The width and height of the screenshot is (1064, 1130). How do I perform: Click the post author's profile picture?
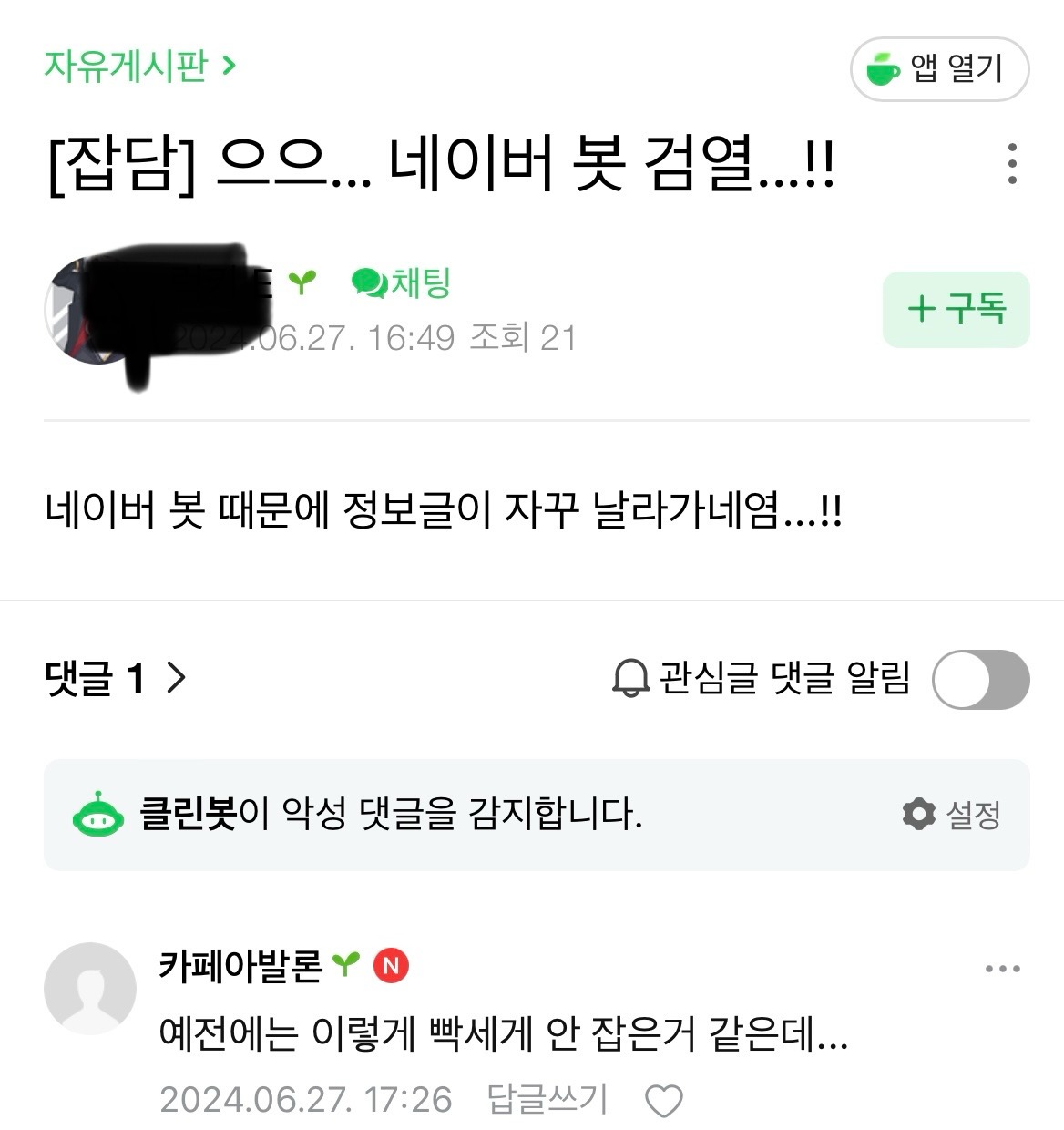coord(87,310)
